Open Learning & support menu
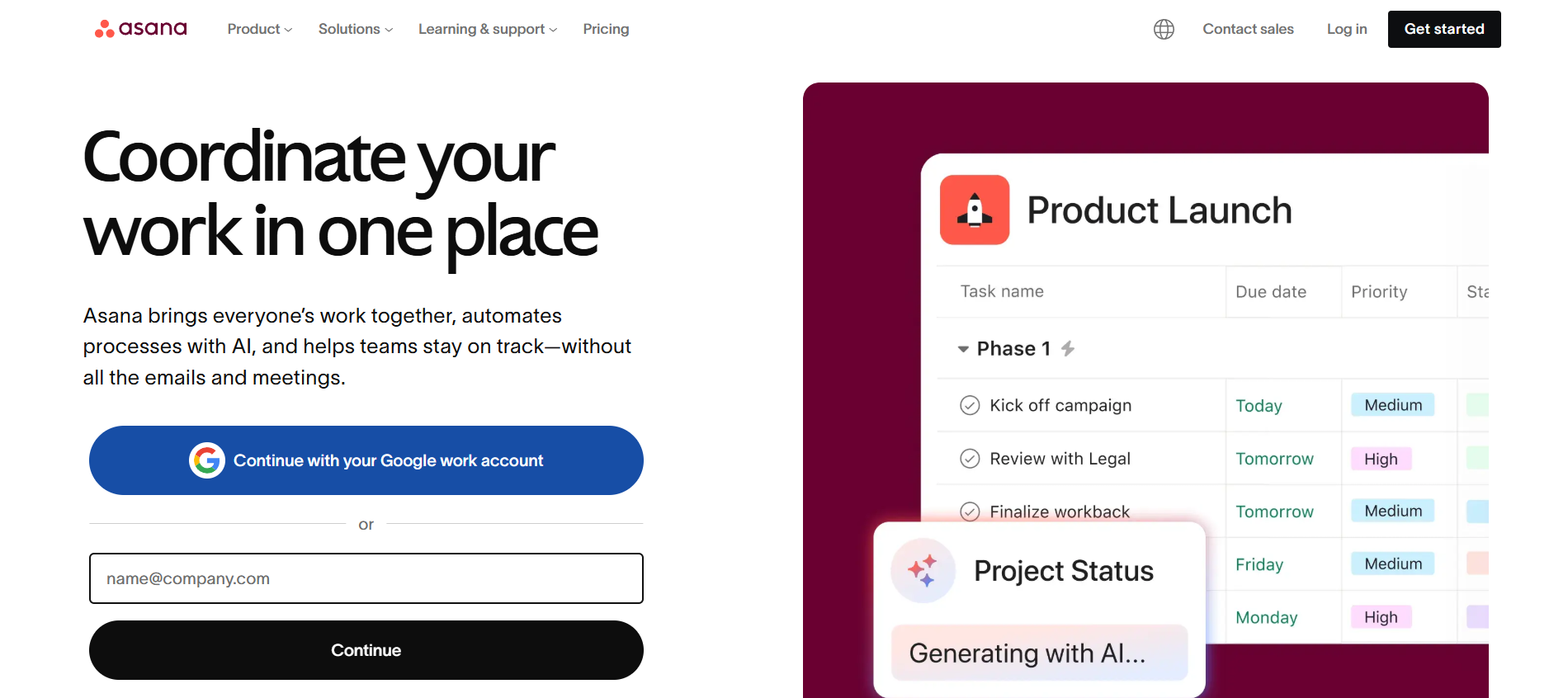The image size is (1568, 698). tap(487, 29)
